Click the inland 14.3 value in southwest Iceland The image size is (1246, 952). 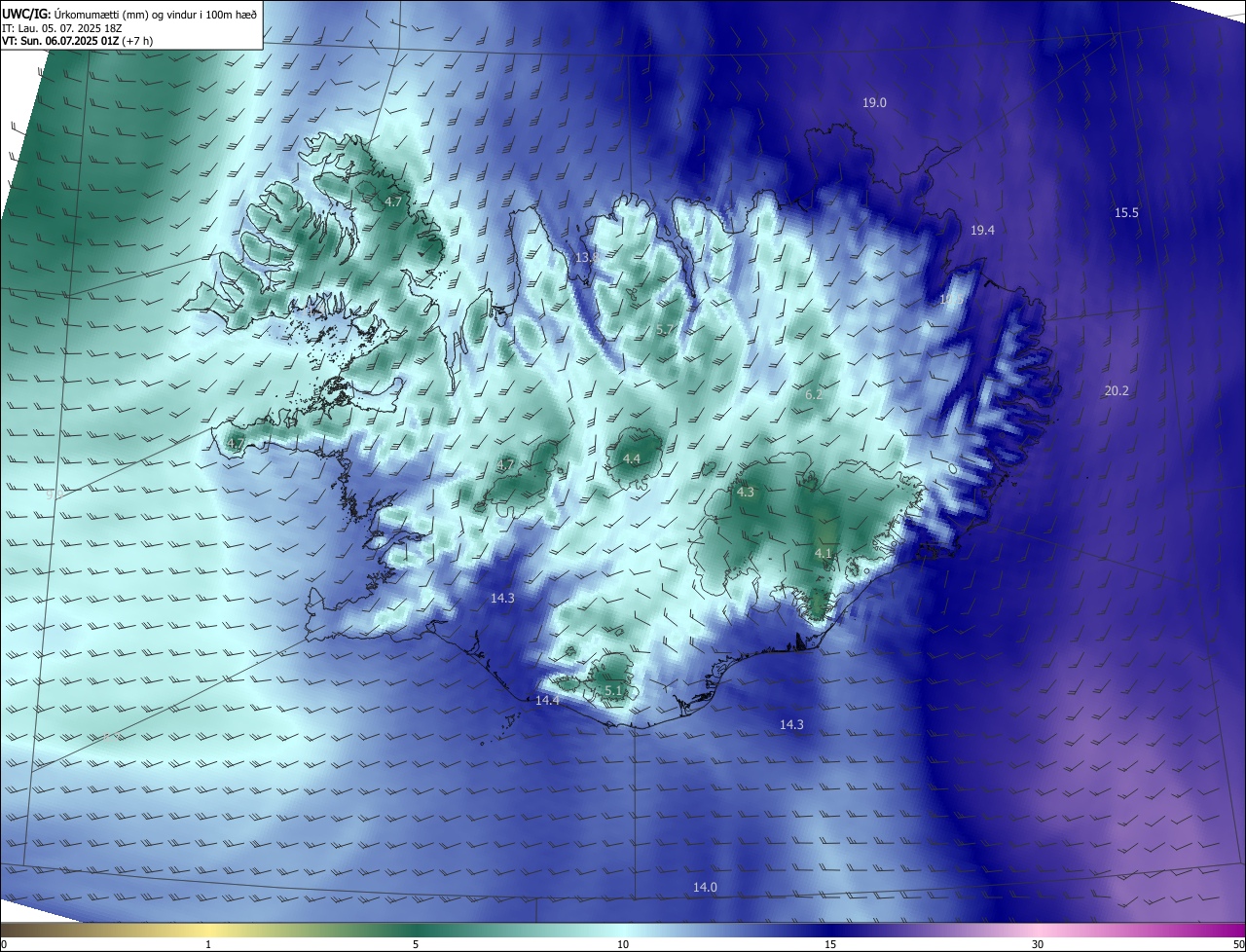[x=501, y=599]
